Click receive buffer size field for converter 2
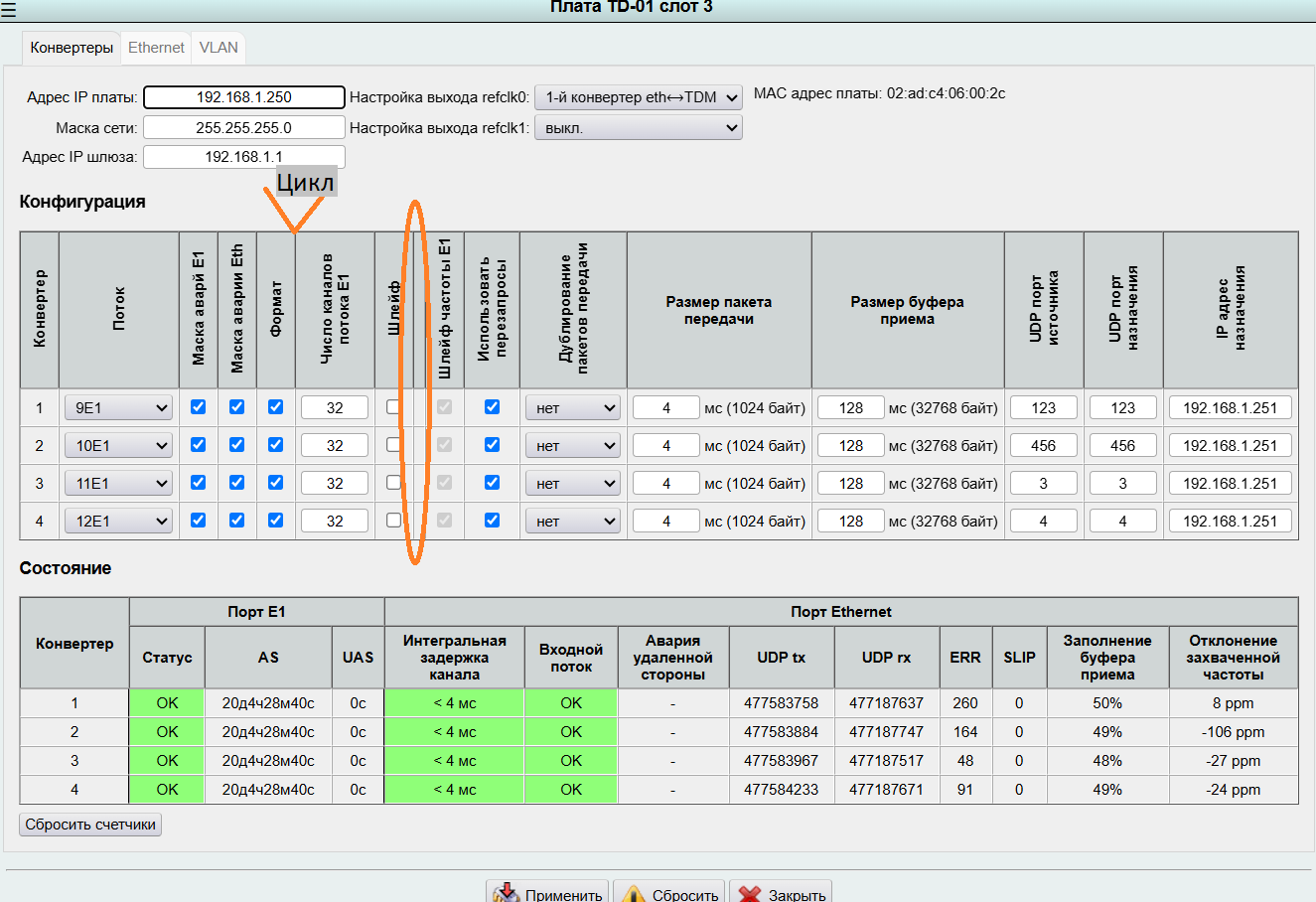 click(851, 446)
